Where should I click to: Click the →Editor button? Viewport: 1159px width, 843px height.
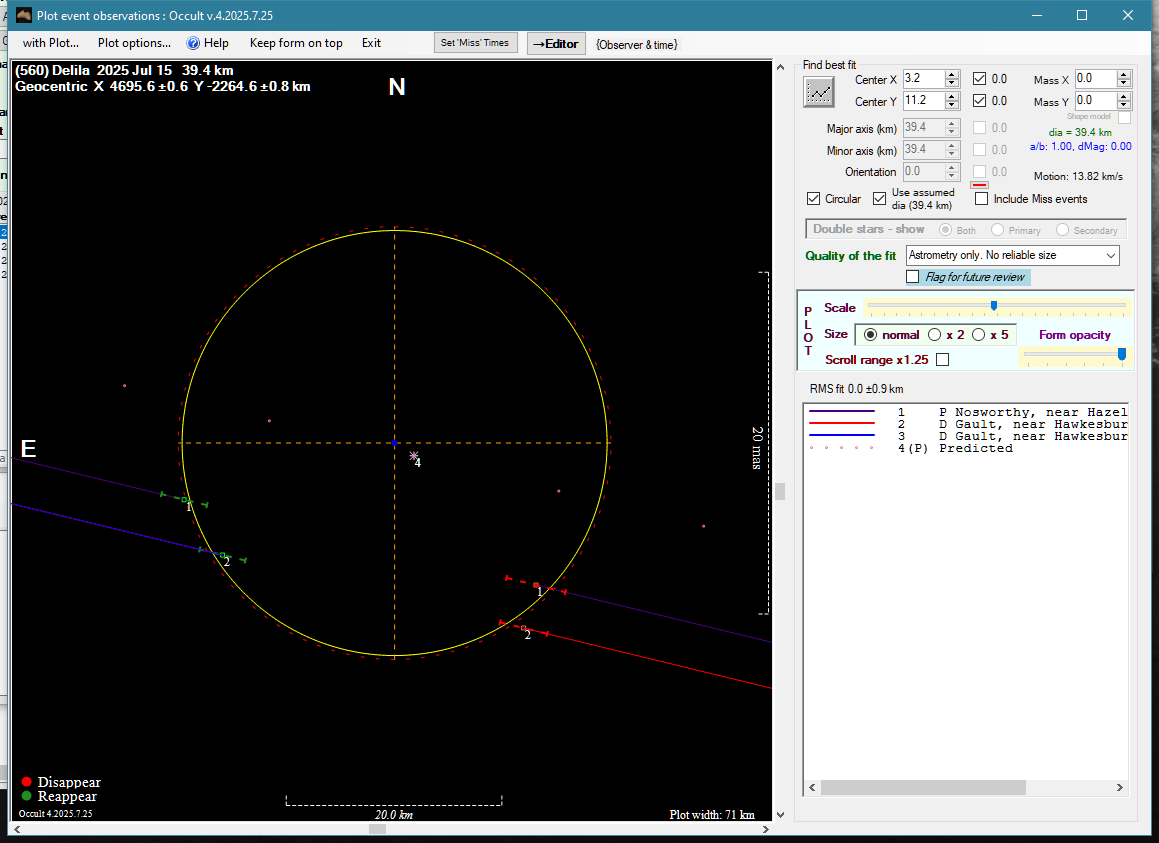555,43
